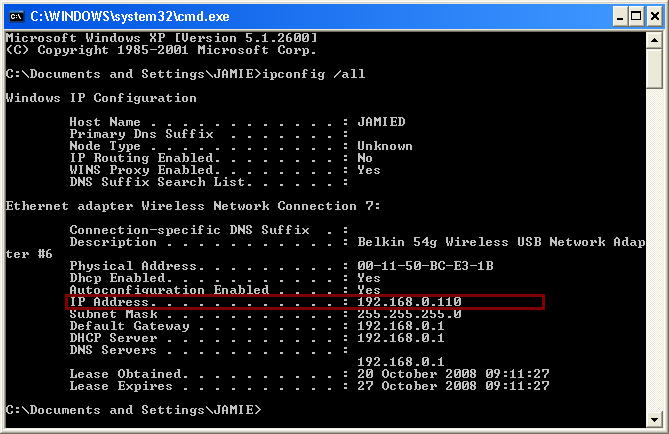
Task: Click the Subnet Mask line
Action: click(265, 314)
